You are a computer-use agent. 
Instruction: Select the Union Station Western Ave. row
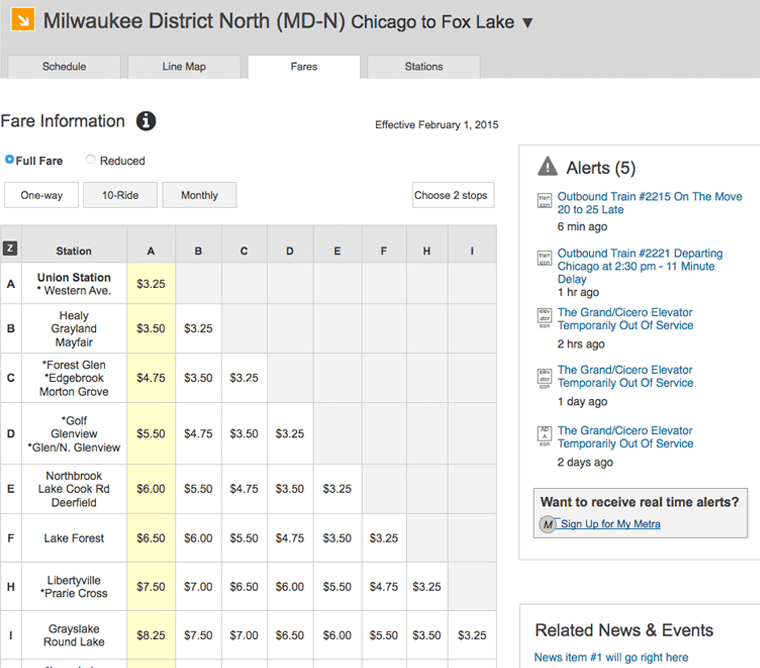point(248,284)
